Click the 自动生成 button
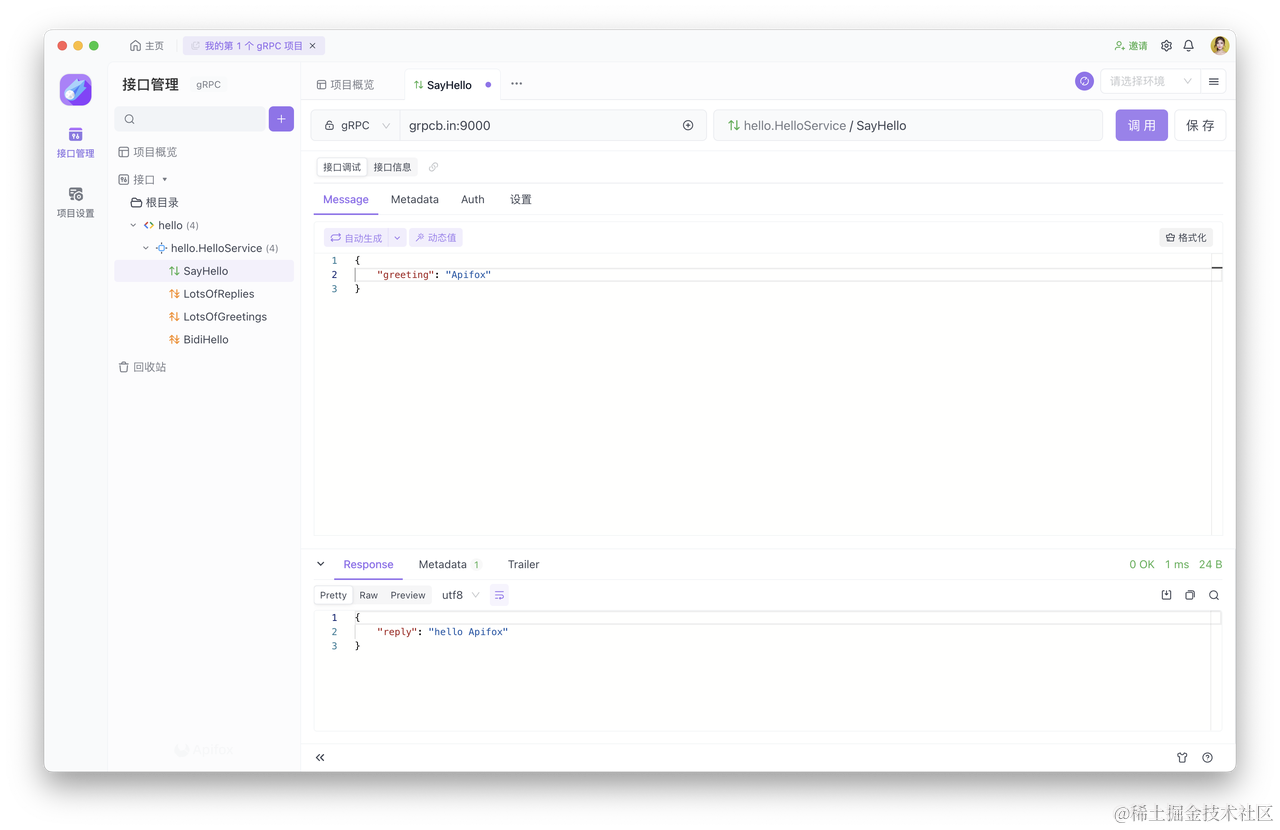Viewport: 1280px width, 830px height. 356,238
